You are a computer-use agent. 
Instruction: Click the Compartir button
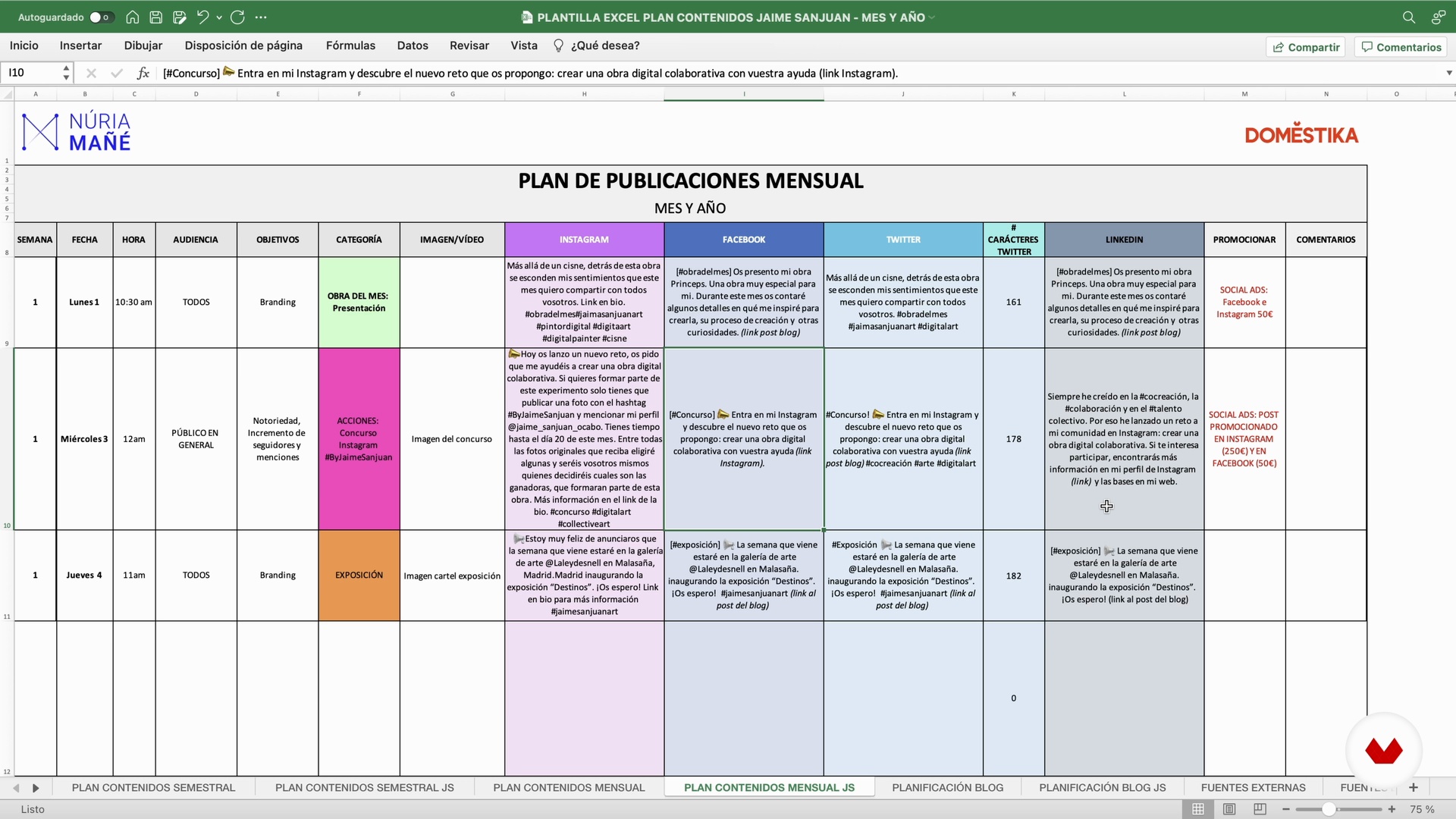(1306, 47)
